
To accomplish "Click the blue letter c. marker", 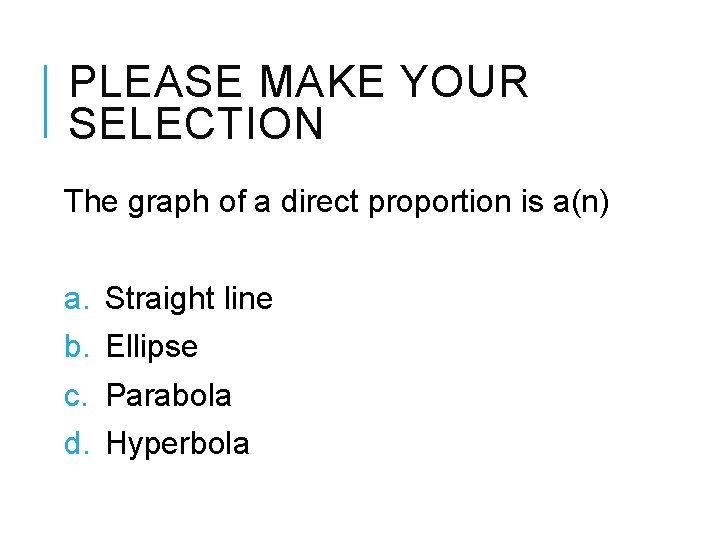I will pyautogui.click(x=76, y=397).
